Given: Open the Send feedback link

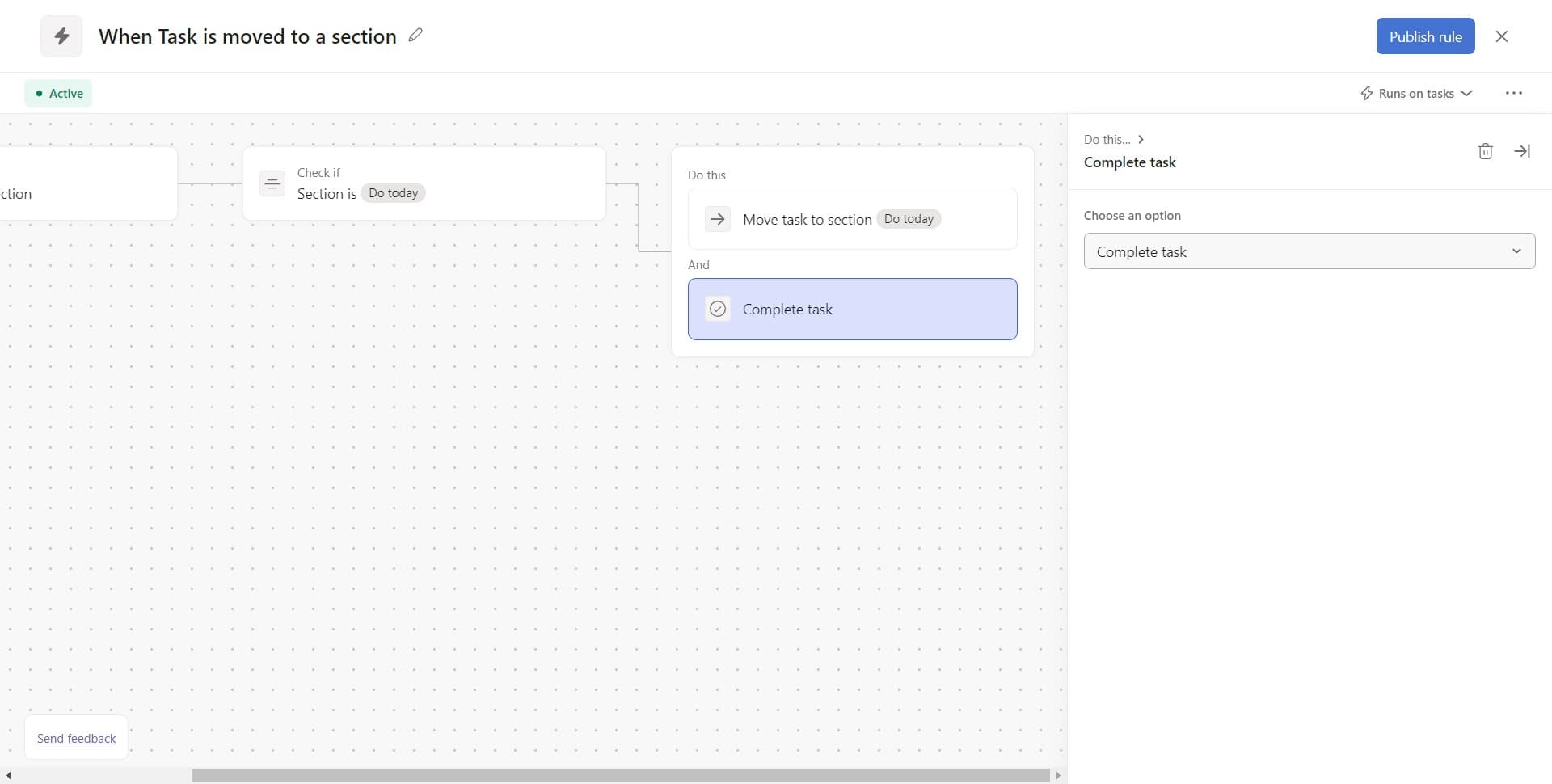Looking at the screenshot, I should [76, 738].
